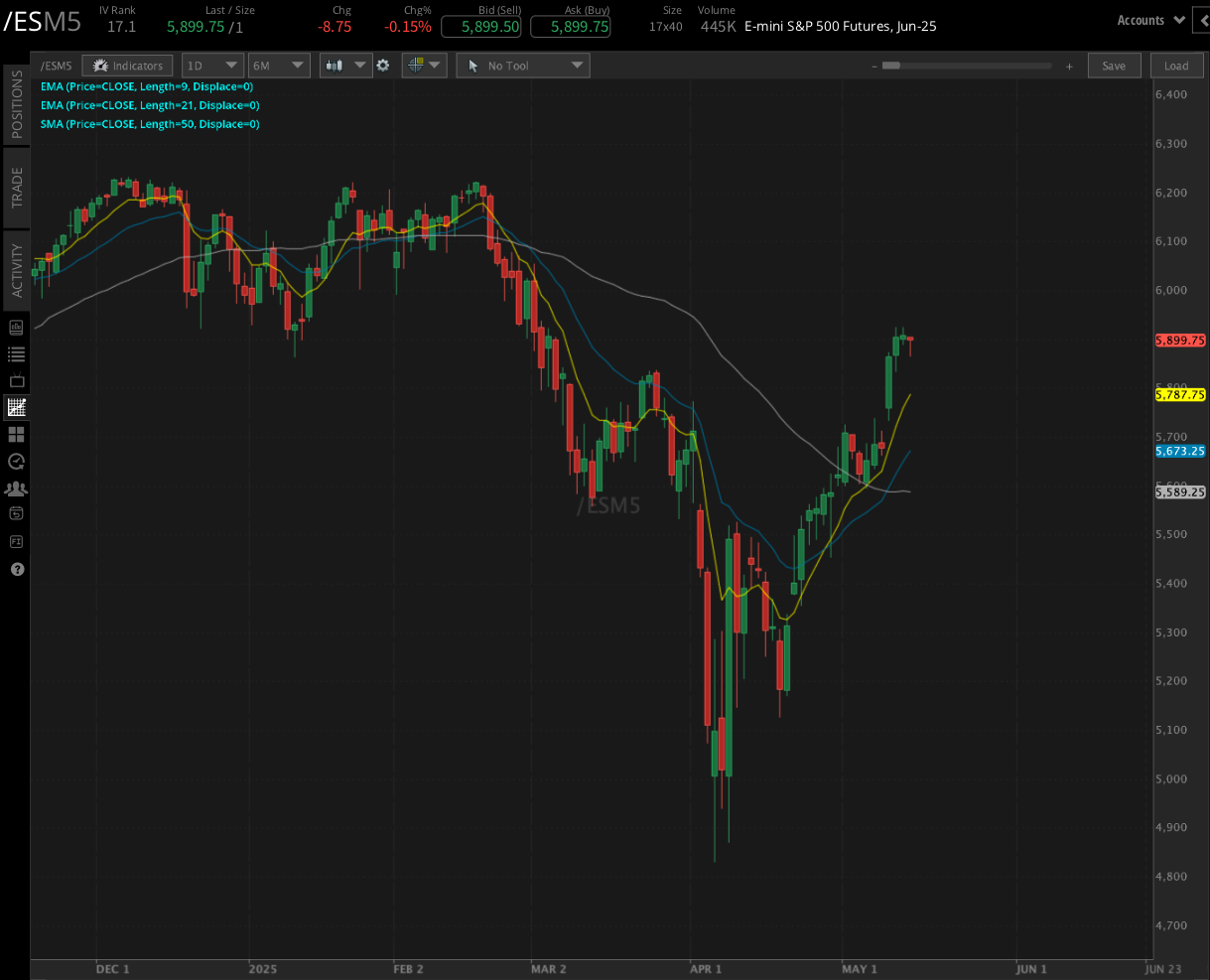Switch to the TRADE tab

15,189
